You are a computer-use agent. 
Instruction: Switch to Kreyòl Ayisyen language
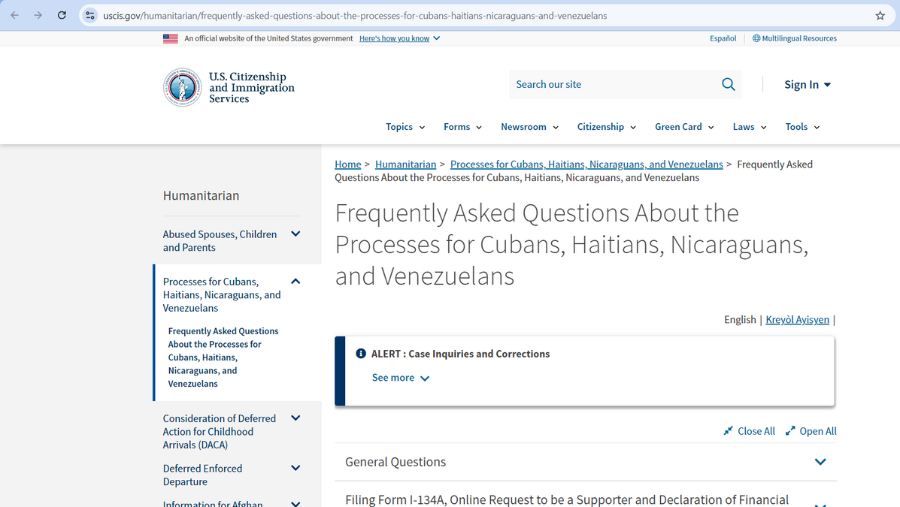click(797, 320)
